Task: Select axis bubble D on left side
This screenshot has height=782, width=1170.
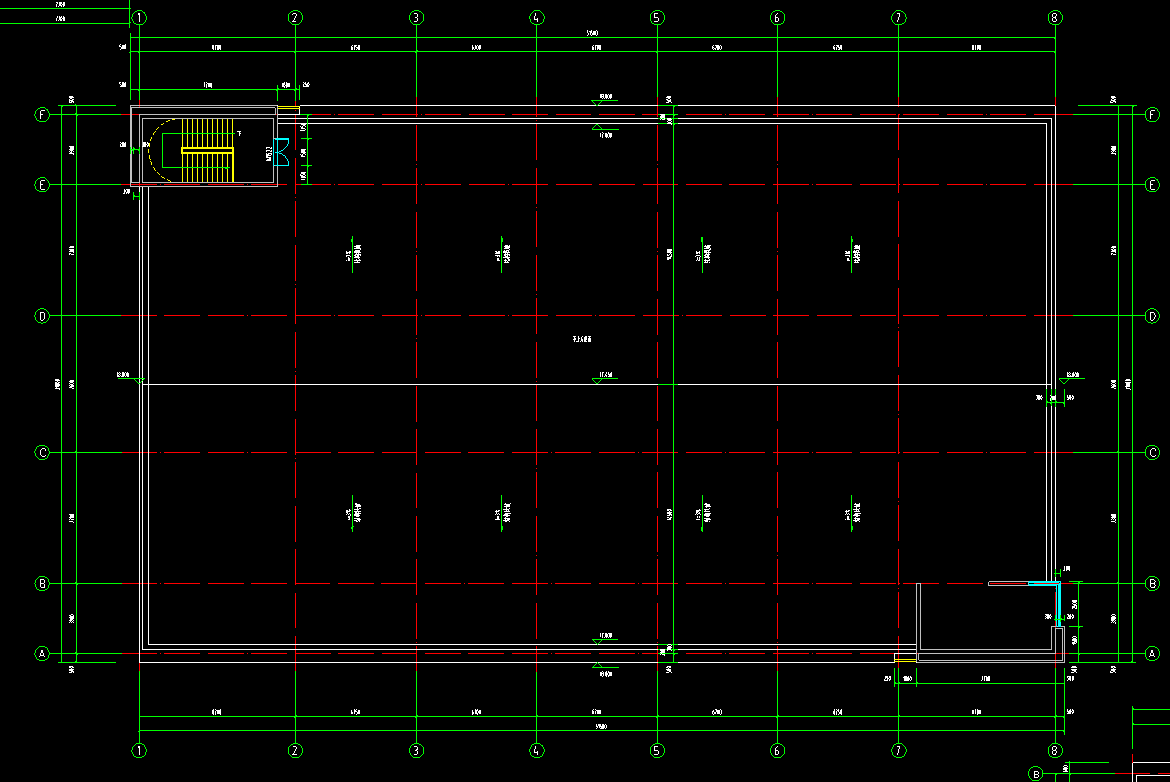Action: pos(42,316)
